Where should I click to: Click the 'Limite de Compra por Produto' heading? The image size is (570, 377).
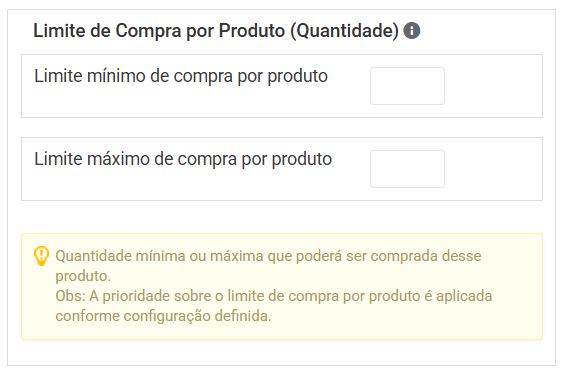(x=159, y=31)
